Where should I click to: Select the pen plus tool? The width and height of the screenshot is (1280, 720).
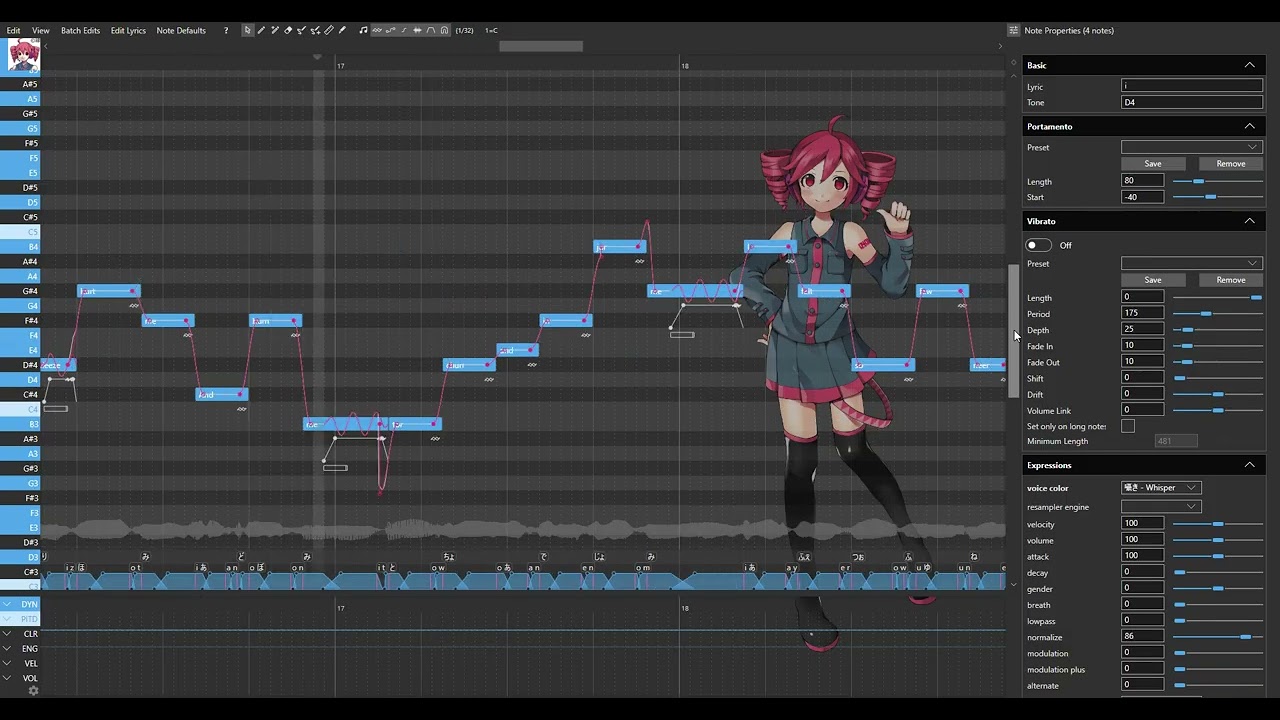(x=275, y=30)
